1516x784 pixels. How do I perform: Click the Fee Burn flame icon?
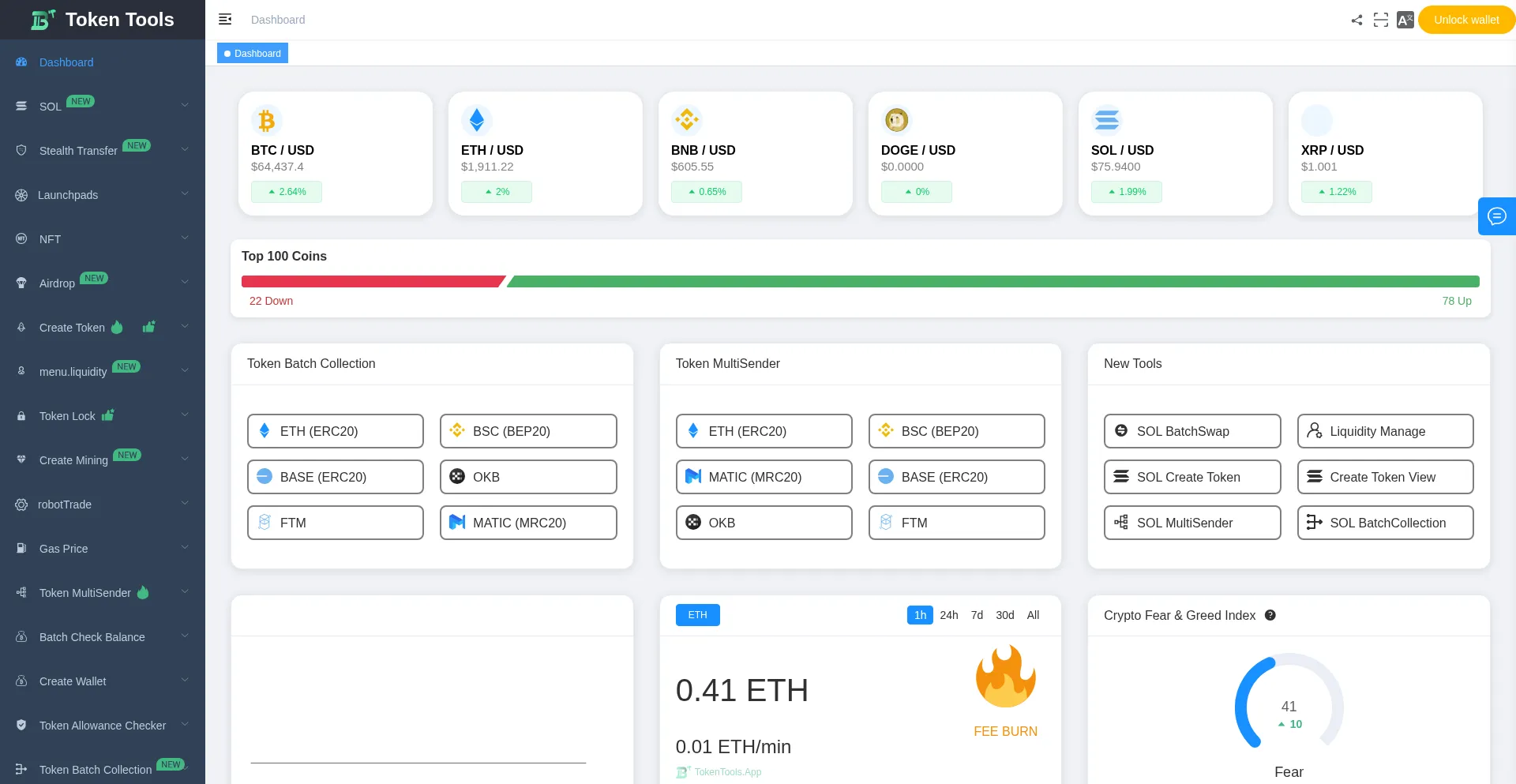coord(1006,677)
